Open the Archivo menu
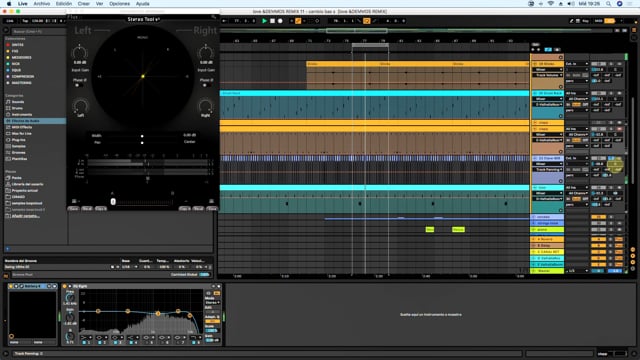The image size is (640, 360). (42, 4)
